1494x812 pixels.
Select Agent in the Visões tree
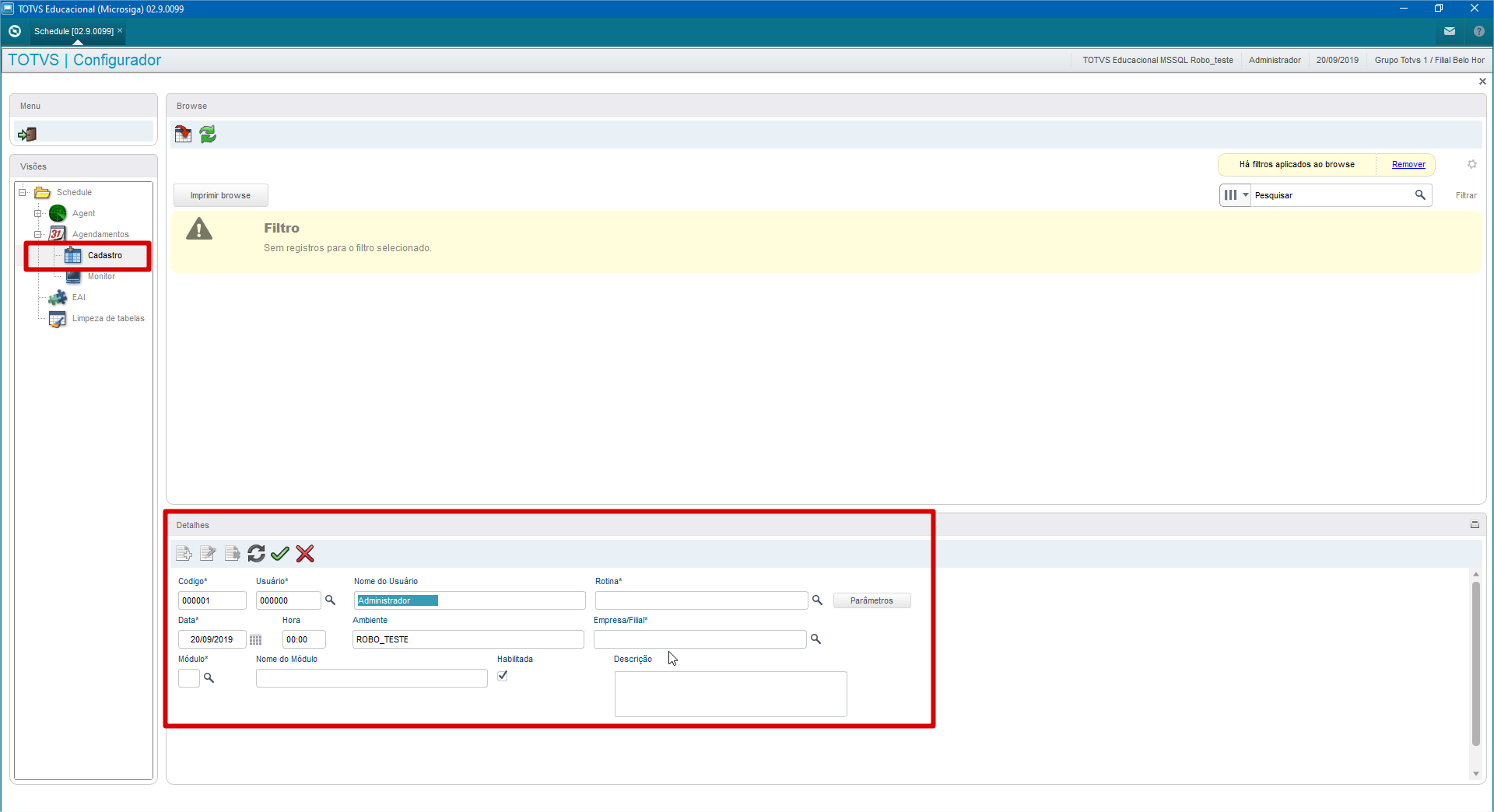(72, 213)
